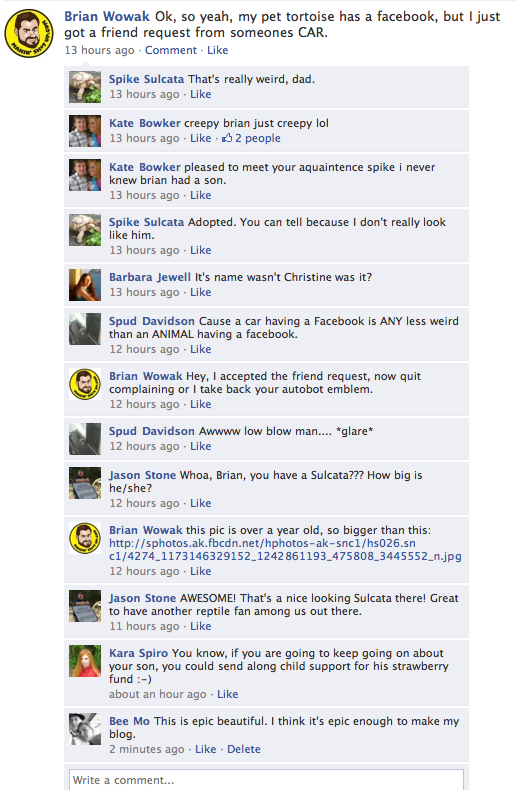Open Bee Mo's black-and-white avatar
The image size is (516, 790).
click(x=85, y=729)
